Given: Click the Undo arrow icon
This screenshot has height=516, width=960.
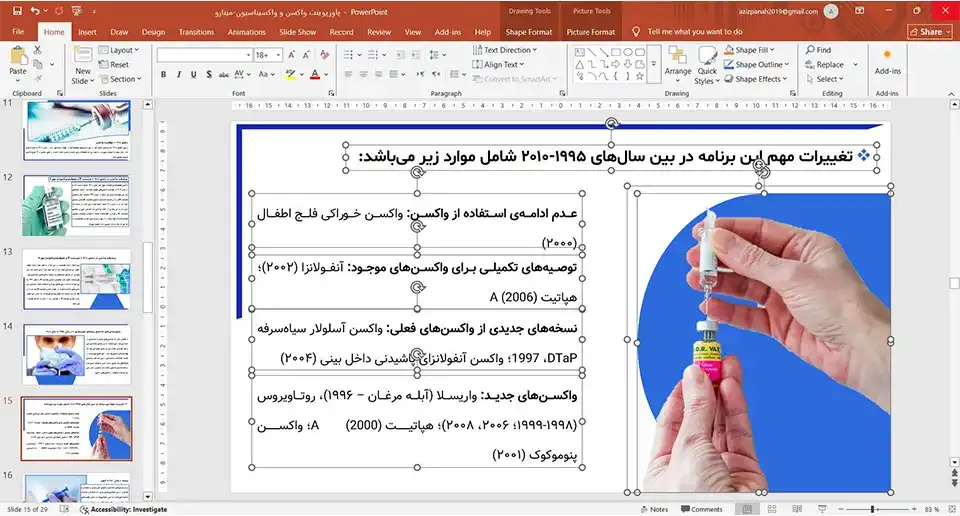Looking at the screenshot, I should pos(35,11).
